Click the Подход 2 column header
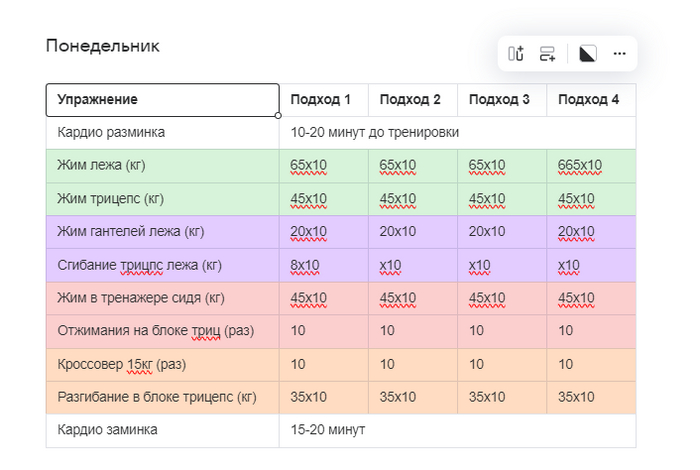700x470 pixels. pyautogui.click(x=410, y=100)
